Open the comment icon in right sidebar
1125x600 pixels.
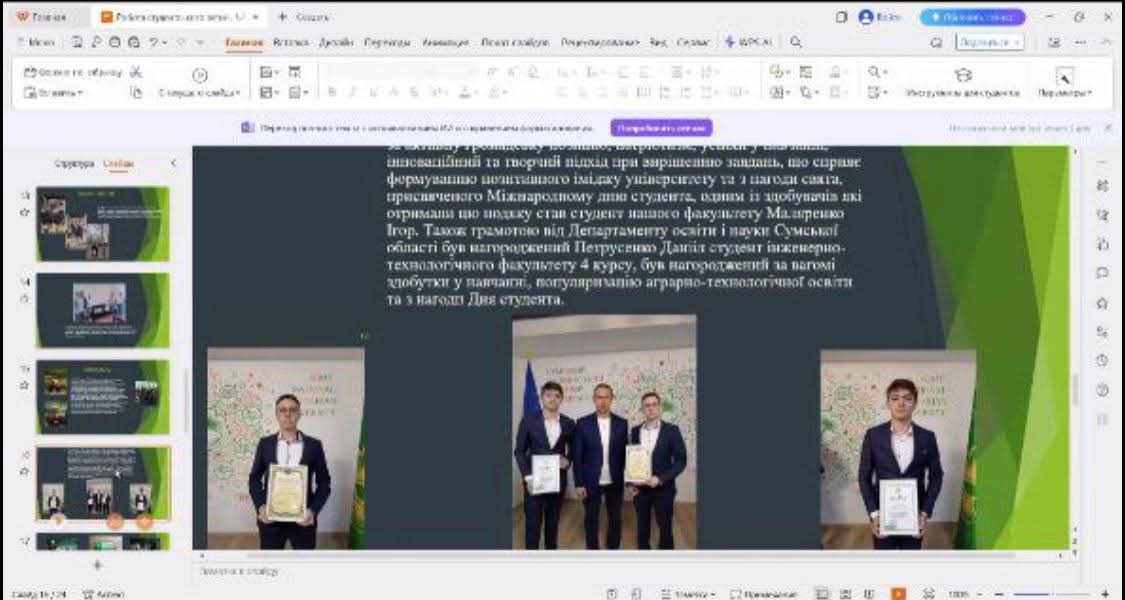pos(1102,273)
